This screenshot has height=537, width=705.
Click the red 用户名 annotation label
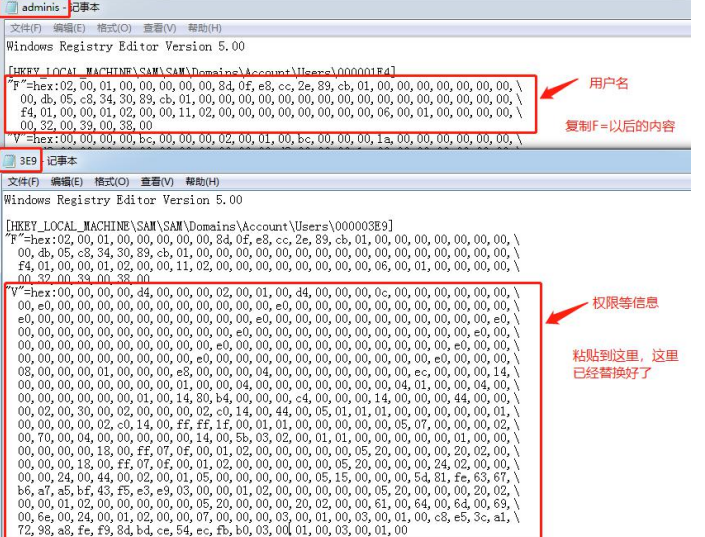[x=608, y=84]
